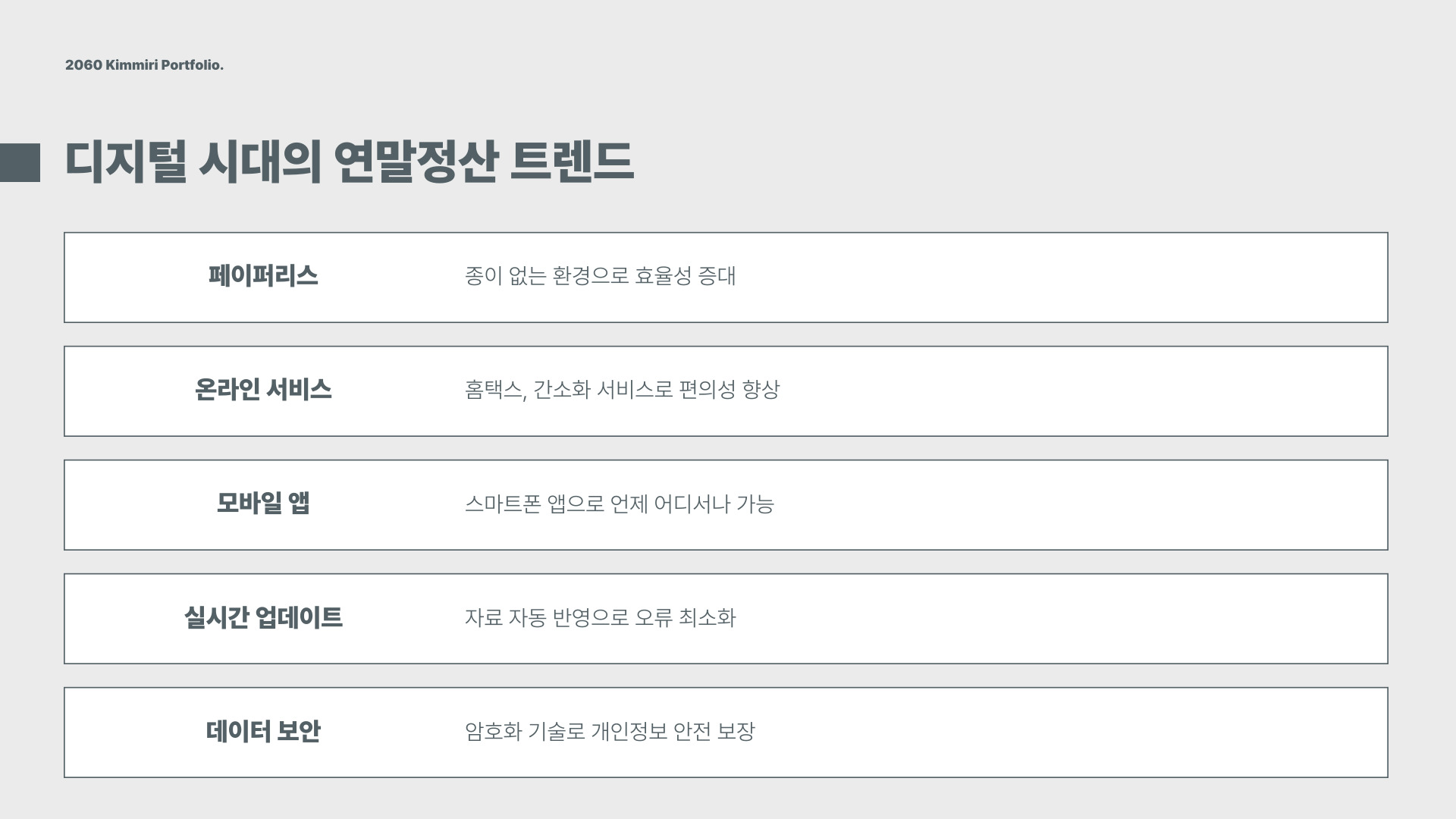The width and height of the screenshot is (1456, 819).
Task: Click the word Portfolio in the header
Action: click(x=192, y=65)
